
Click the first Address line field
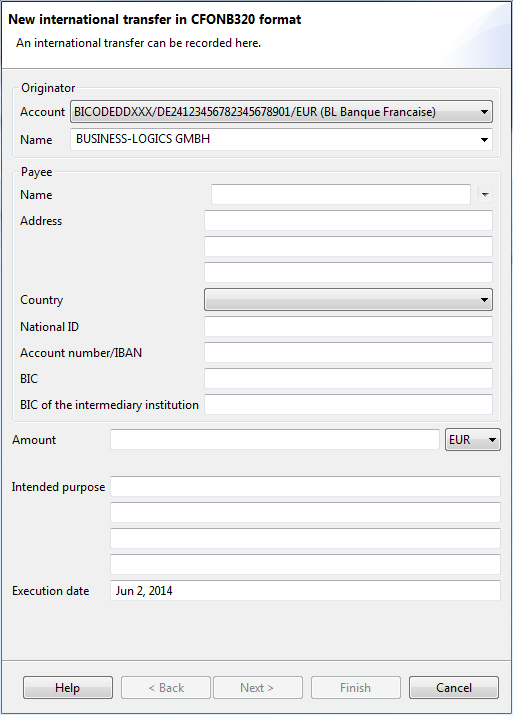(x=348, y=221)
